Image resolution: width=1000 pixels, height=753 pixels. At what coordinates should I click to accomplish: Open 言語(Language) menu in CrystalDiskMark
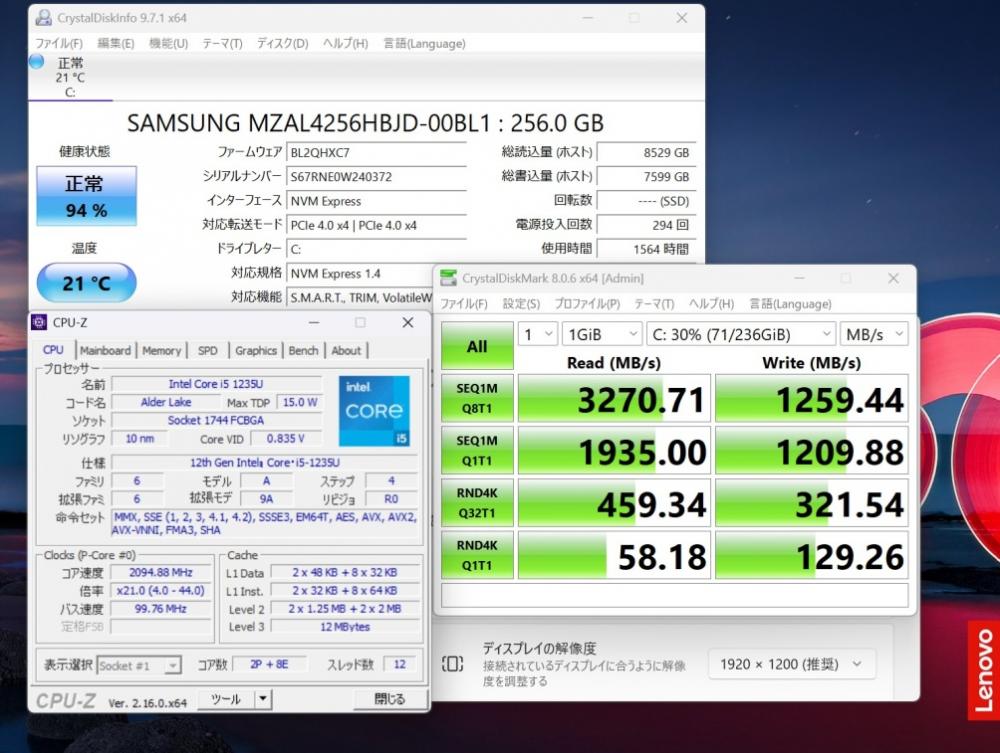[x=790, y=303]
